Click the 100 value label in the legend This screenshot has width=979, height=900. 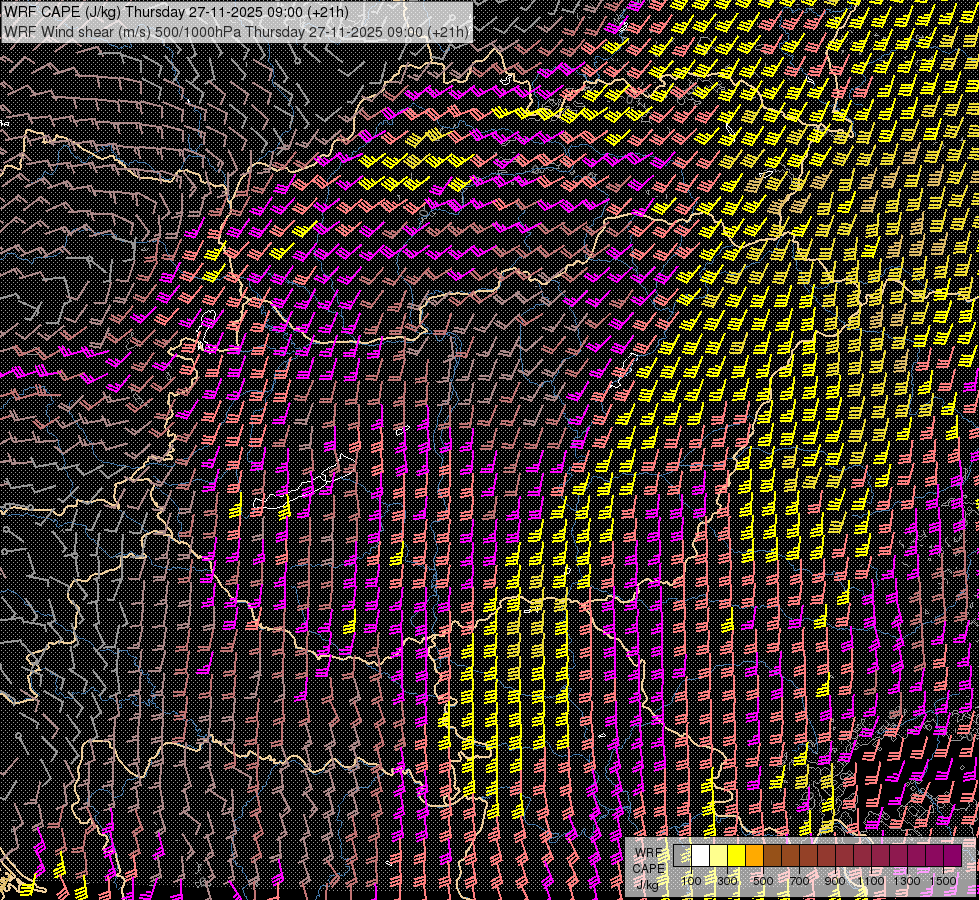[691, 881]
